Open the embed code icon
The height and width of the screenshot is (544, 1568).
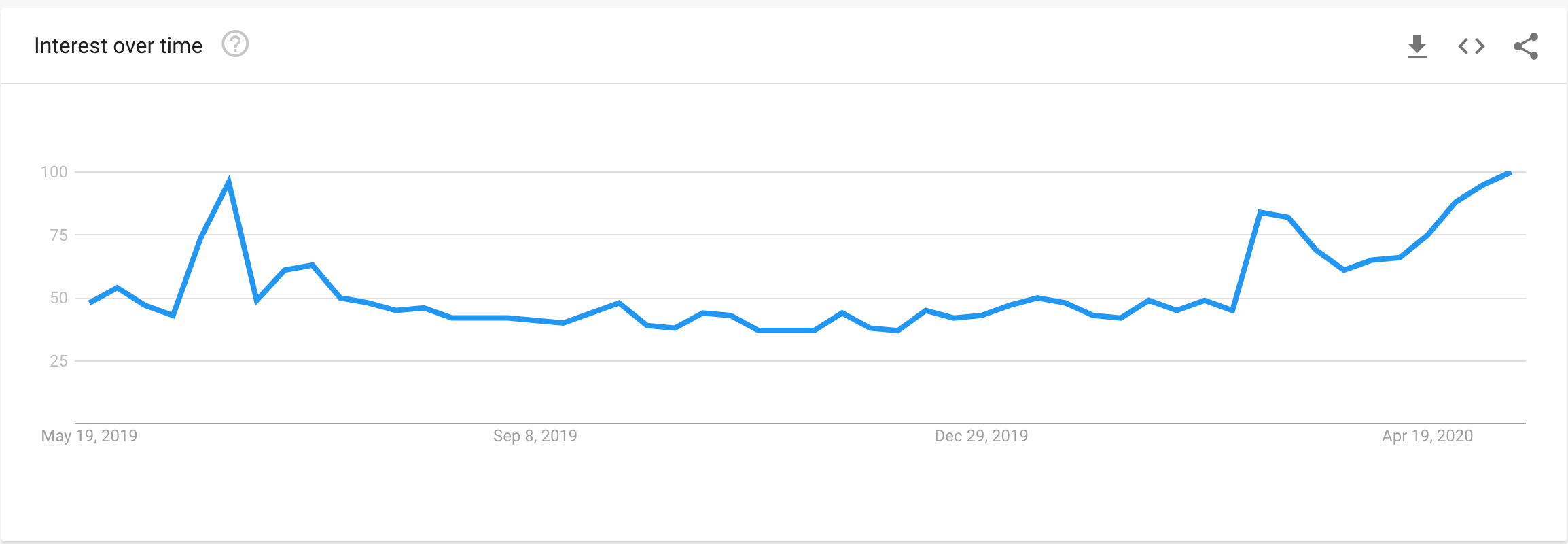[x=1471, y=46]
